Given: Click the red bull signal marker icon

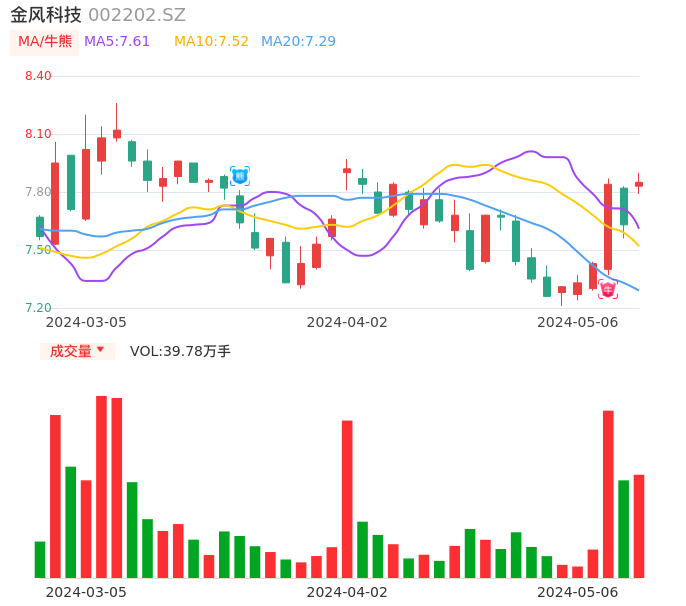Looking at the screenshot, I should [608, 289].
